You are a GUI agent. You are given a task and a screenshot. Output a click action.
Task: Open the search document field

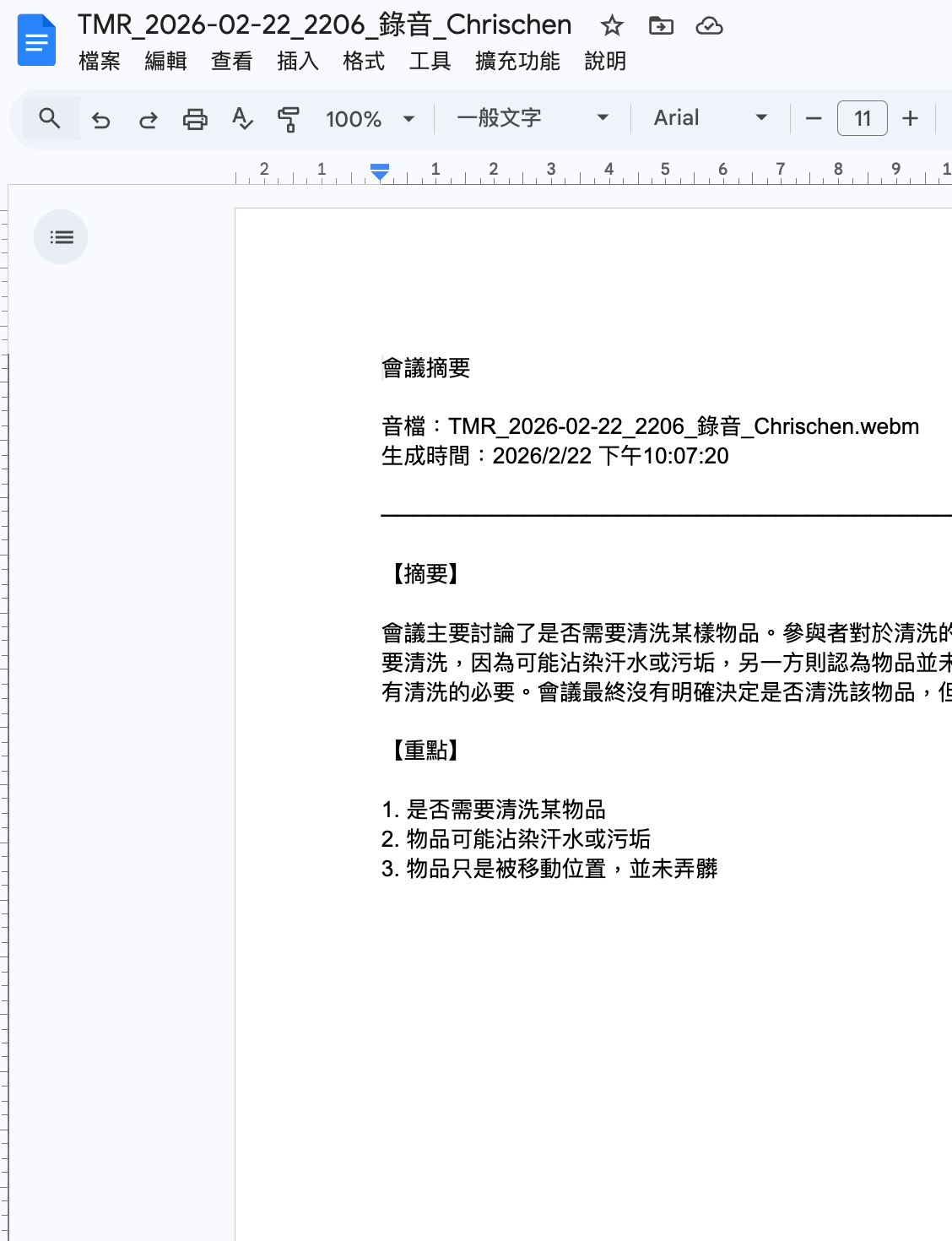click(x=48, y=118)
